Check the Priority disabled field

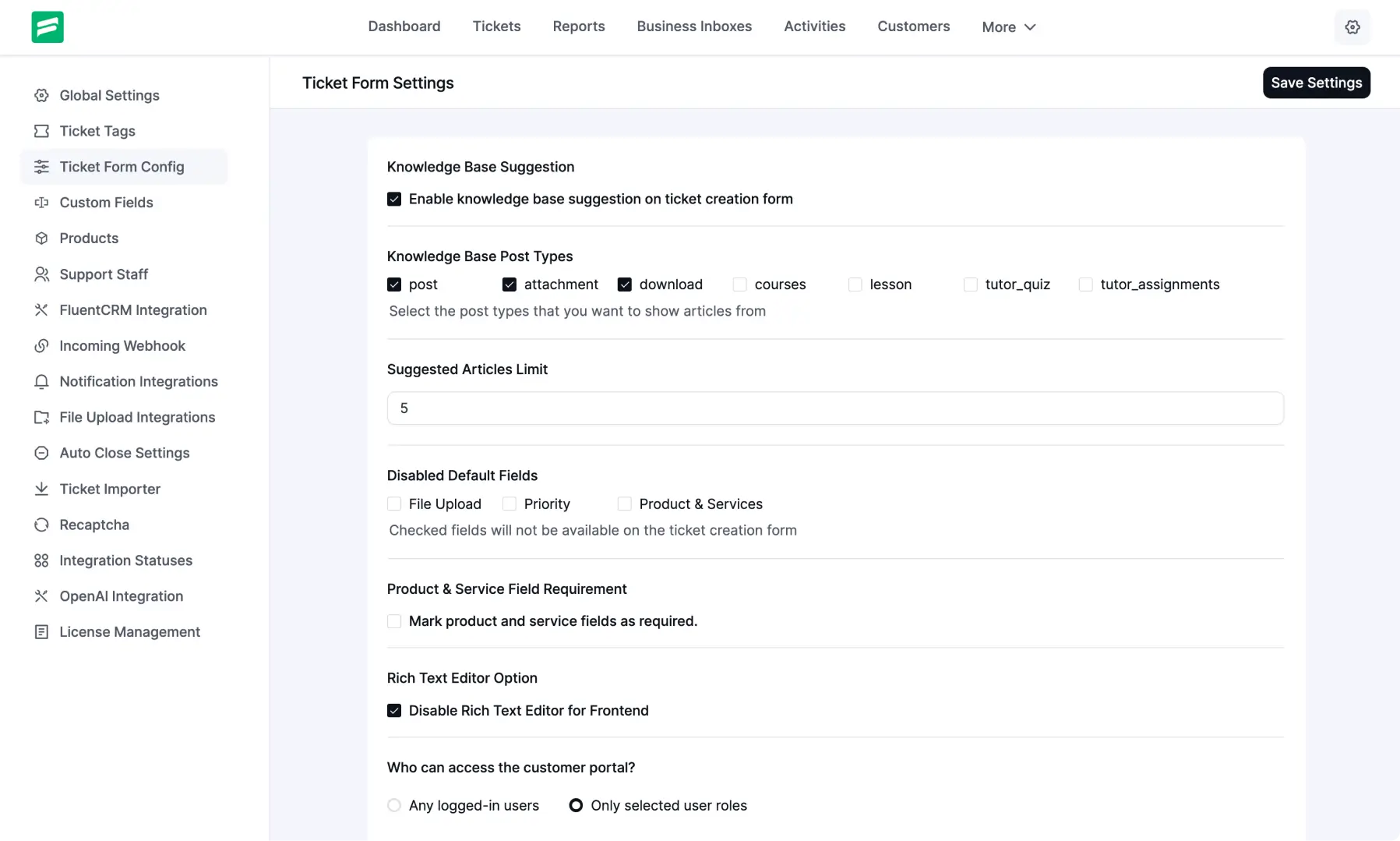click(x=510, y=504)
